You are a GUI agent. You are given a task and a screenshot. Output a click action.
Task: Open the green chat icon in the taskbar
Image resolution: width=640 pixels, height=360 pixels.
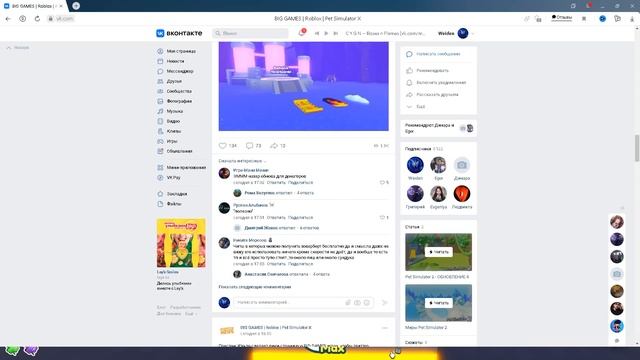click(x=12, y=350)
